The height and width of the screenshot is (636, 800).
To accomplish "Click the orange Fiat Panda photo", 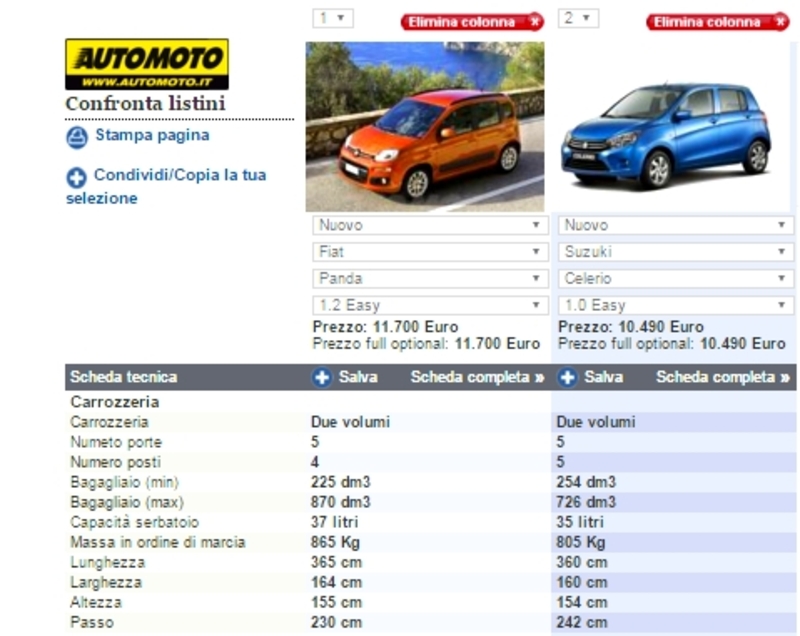I will click(425, 126).
